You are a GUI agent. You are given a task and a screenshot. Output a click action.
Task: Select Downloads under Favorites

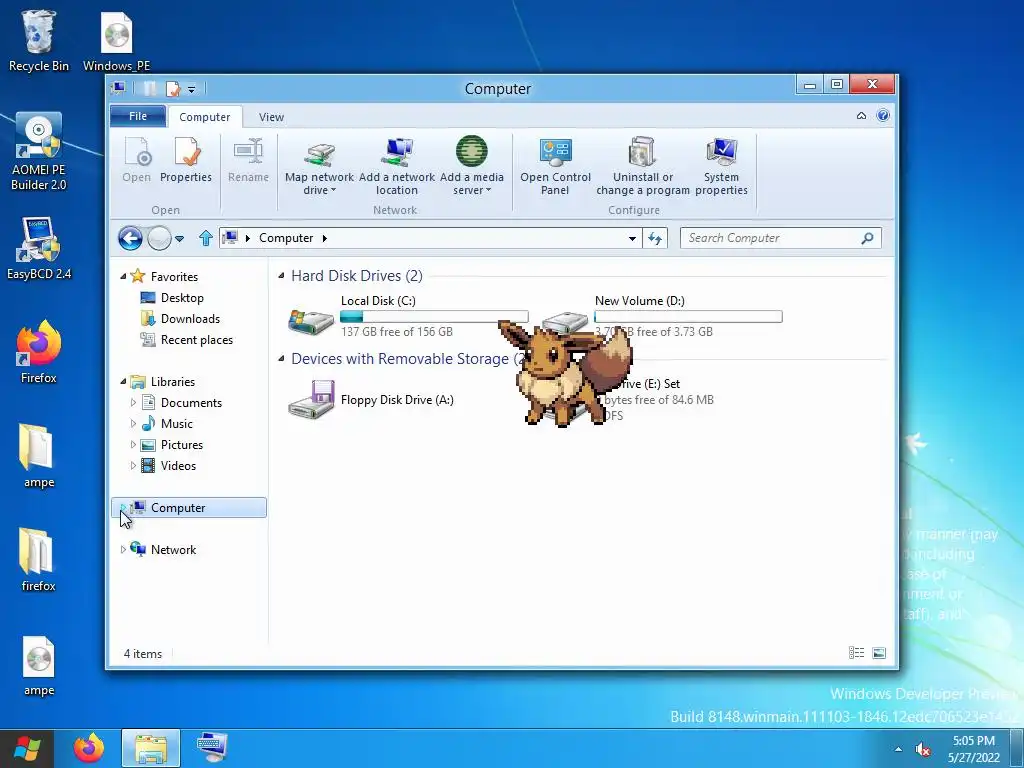coord(180,319)
